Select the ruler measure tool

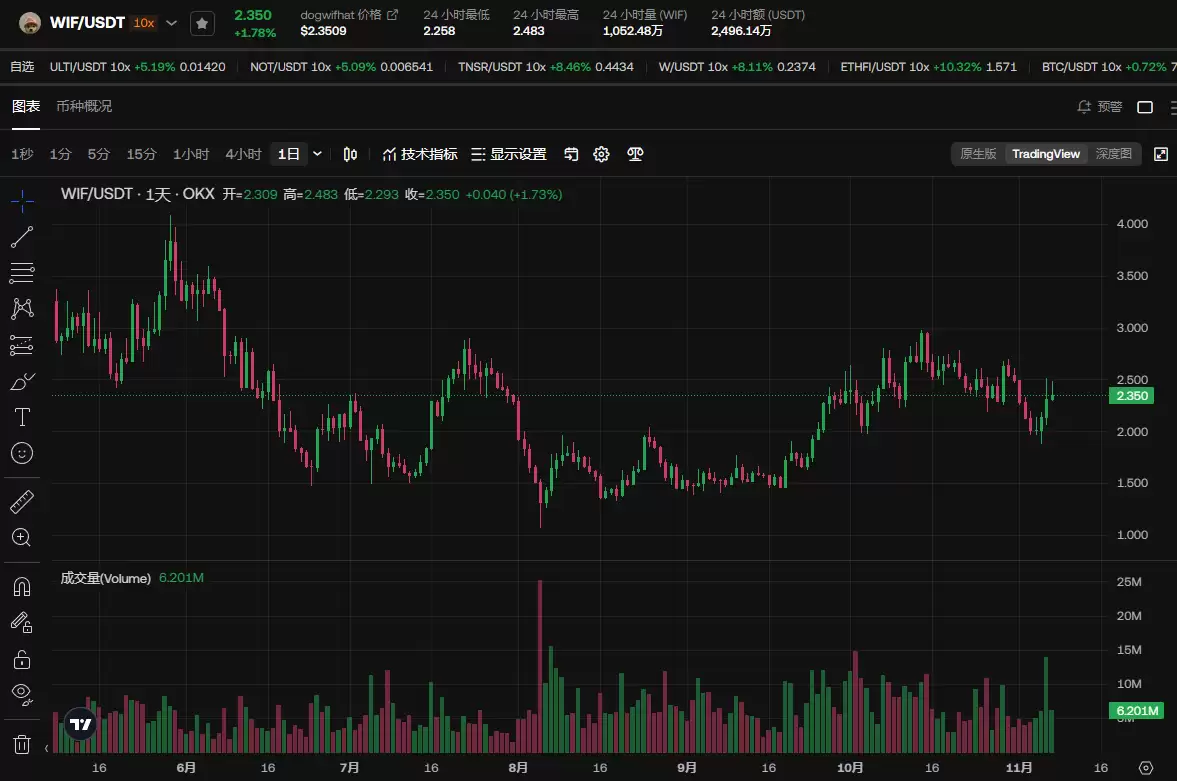pyautogui.click(x=22, y=502)
